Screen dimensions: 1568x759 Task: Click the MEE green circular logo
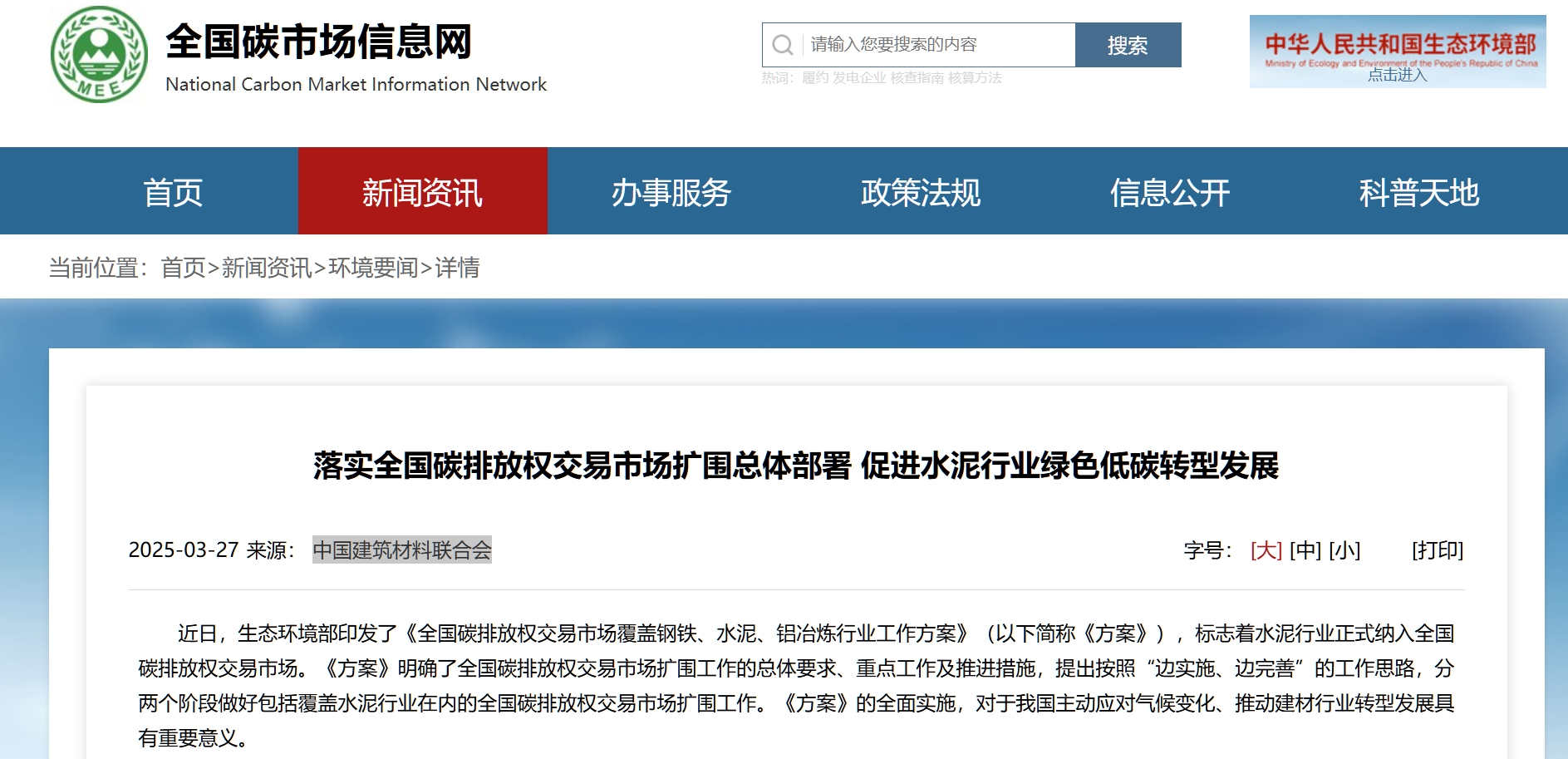pyautogui.click(x=99, y=55)
